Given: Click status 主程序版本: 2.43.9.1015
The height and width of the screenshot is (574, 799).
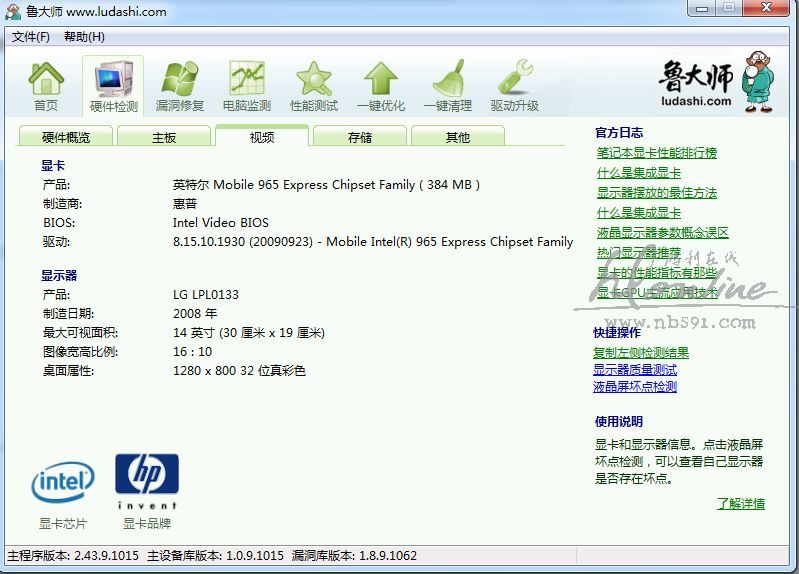Looking at the screenshot, I should tap(73, 556).
